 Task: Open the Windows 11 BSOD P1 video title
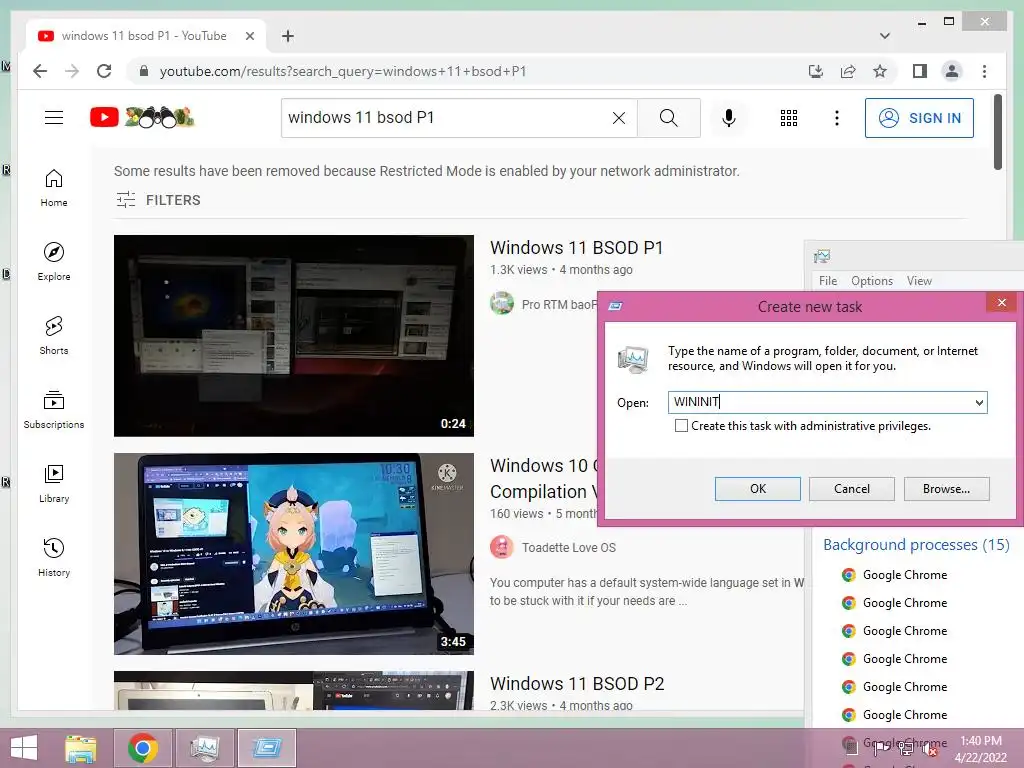pyautogui.click(x=577, y=248)
